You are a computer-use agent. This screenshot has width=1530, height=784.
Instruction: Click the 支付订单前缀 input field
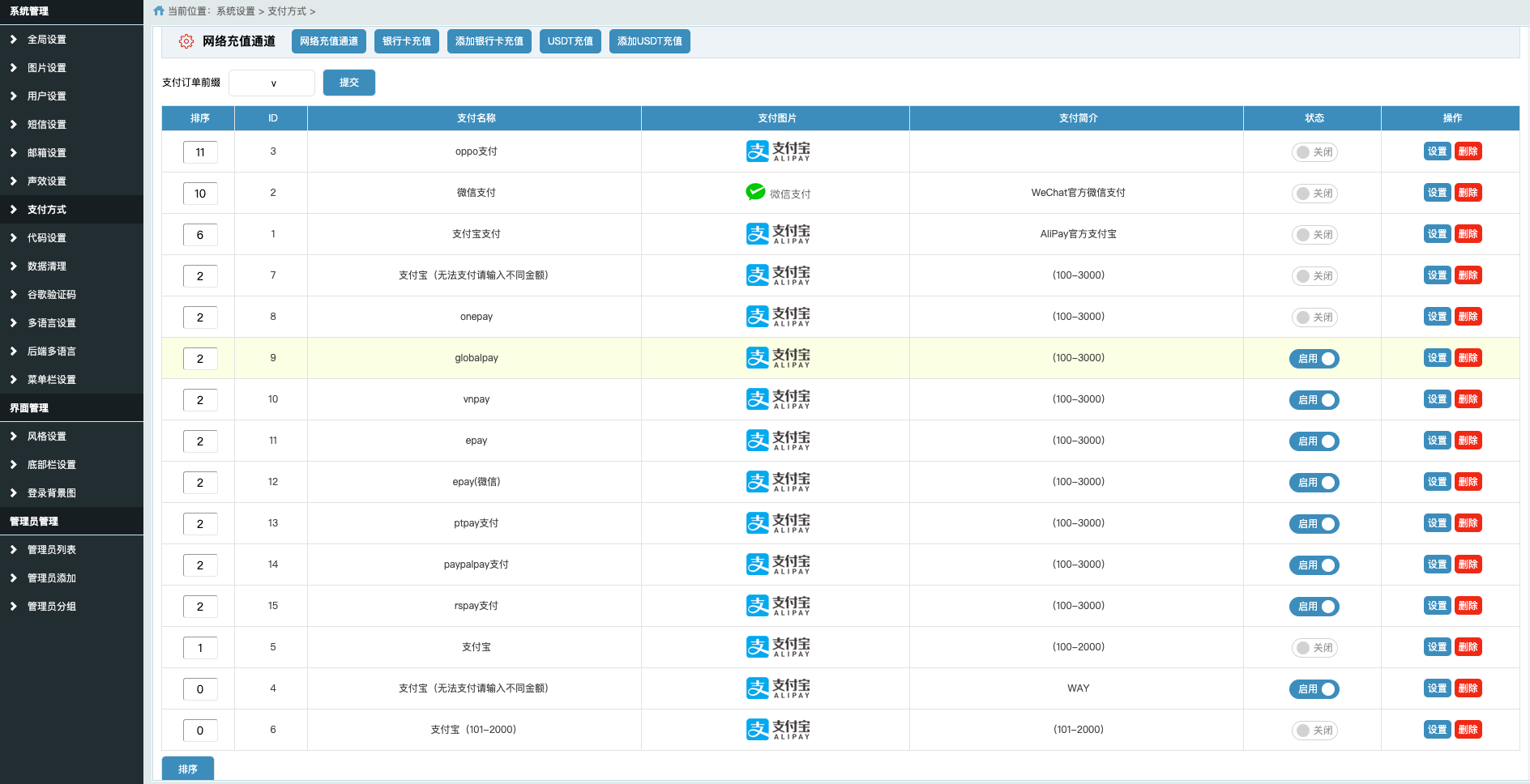pos(272,83)
